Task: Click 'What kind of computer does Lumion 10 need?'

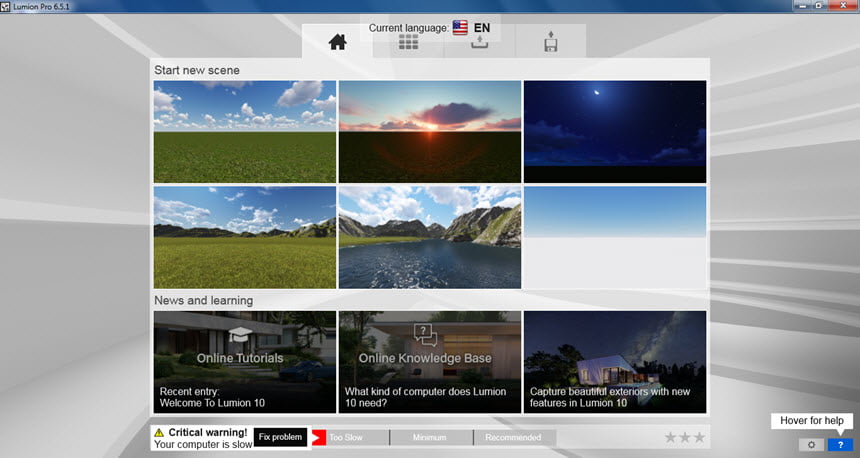Action: (425, 397)
